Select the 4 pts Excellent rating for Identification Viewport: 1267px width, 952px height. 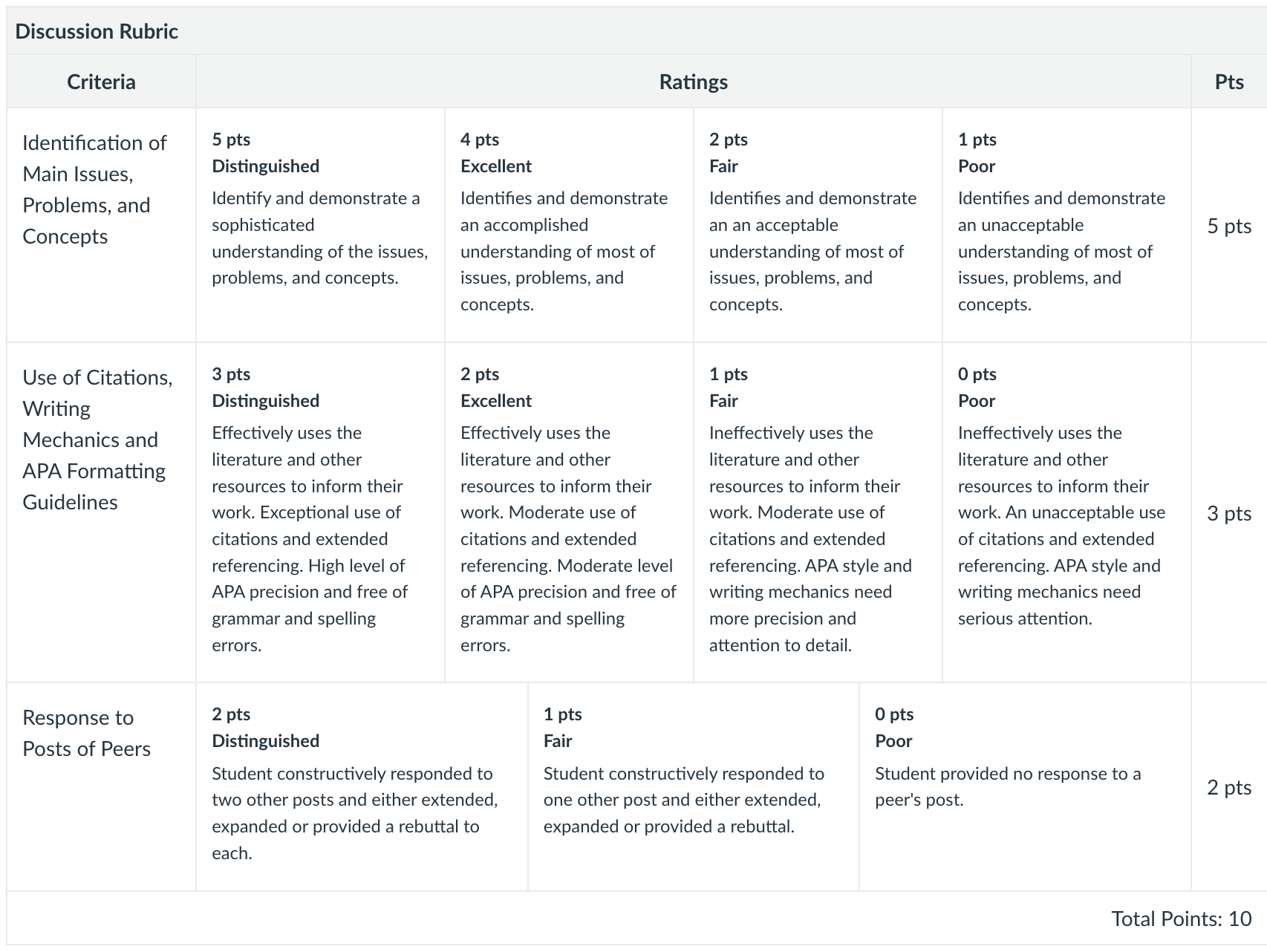point(569,225)
